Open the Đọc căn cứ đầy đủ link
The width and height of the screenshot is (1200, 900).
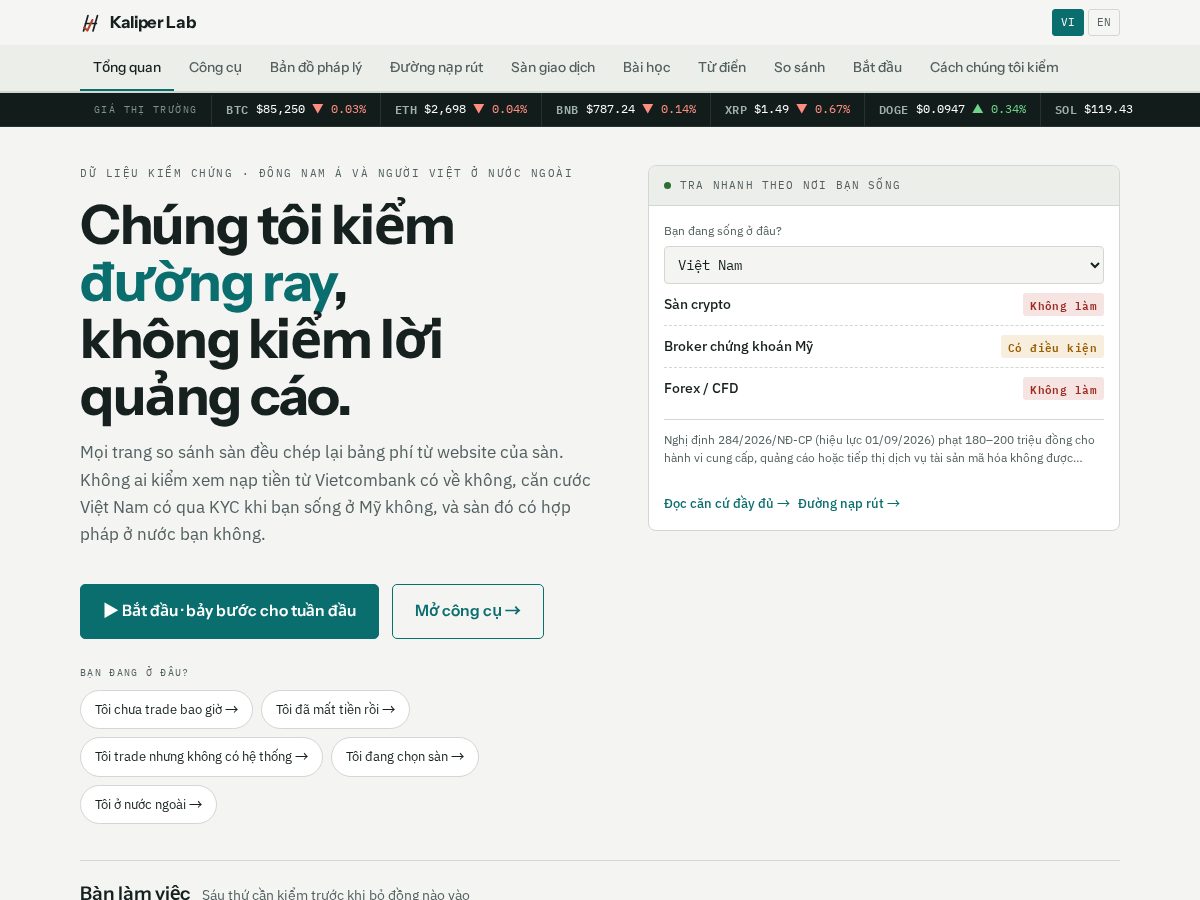(x=727, y=503)
